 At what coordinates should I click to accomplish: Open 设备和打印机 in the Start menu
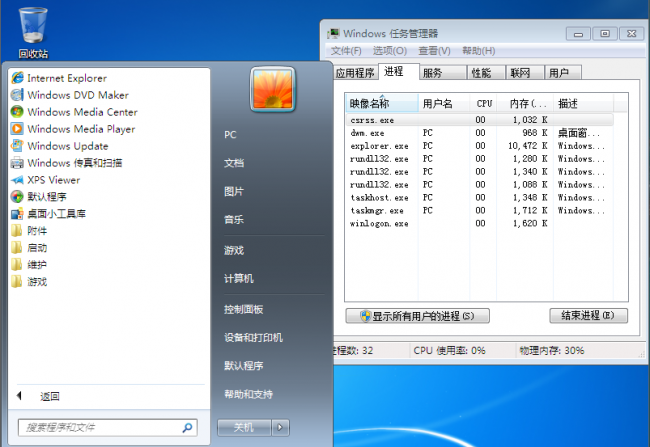point(253,338)
